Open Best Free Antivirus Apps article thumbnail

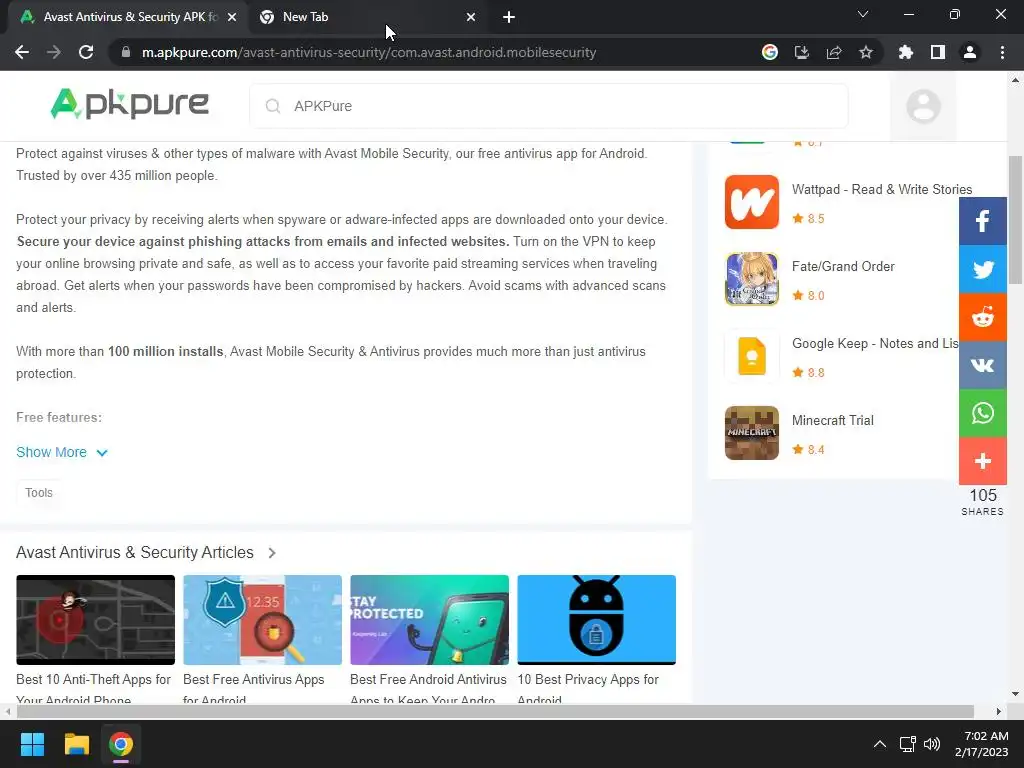263,620
